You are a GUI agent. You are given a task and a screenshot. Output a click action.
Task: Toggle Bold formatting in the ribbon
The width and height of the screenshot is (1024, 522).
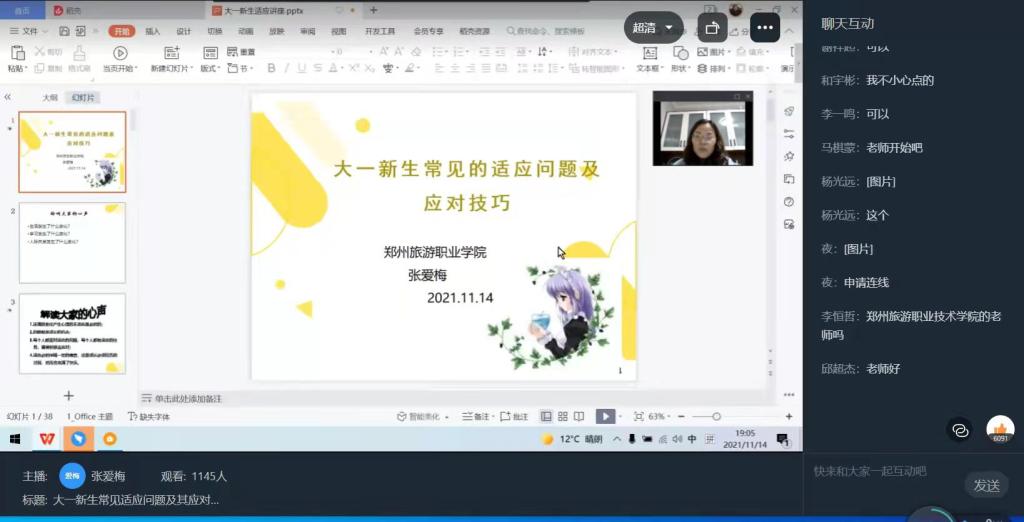click(271, 69)
